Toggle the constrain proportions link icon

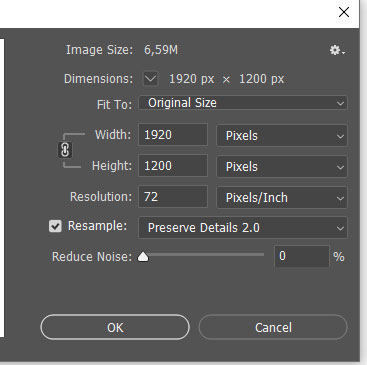point(65,150)
